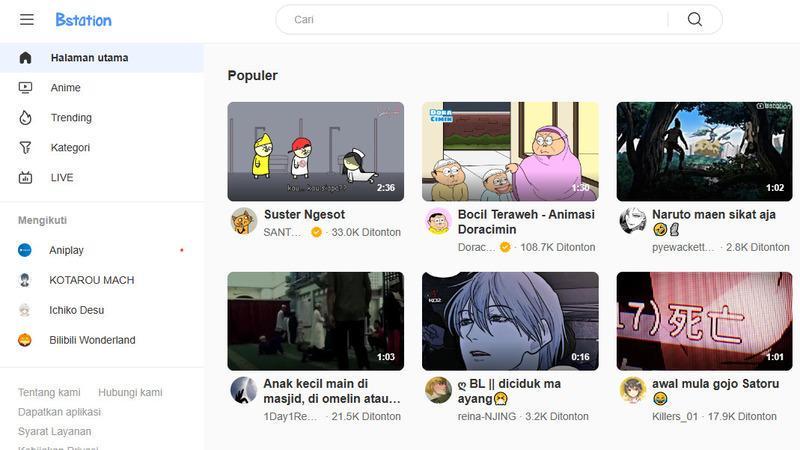
Task: Select Ichiko Desu channel avatar
Action: 24,310
